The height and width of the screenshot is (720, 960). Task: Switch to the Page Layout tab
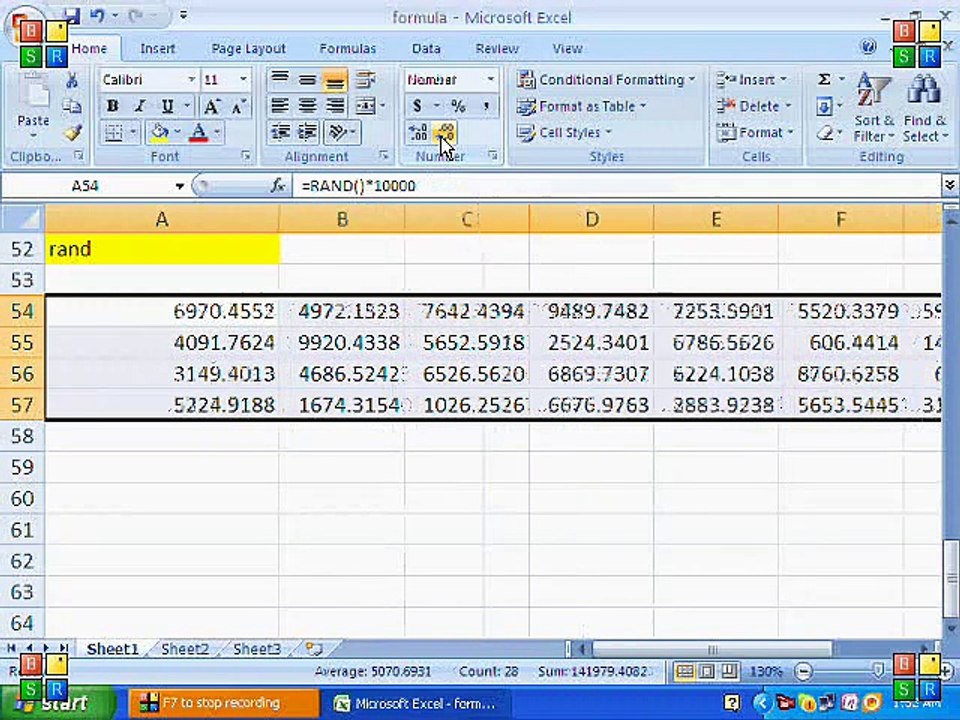tap(249, 48)
